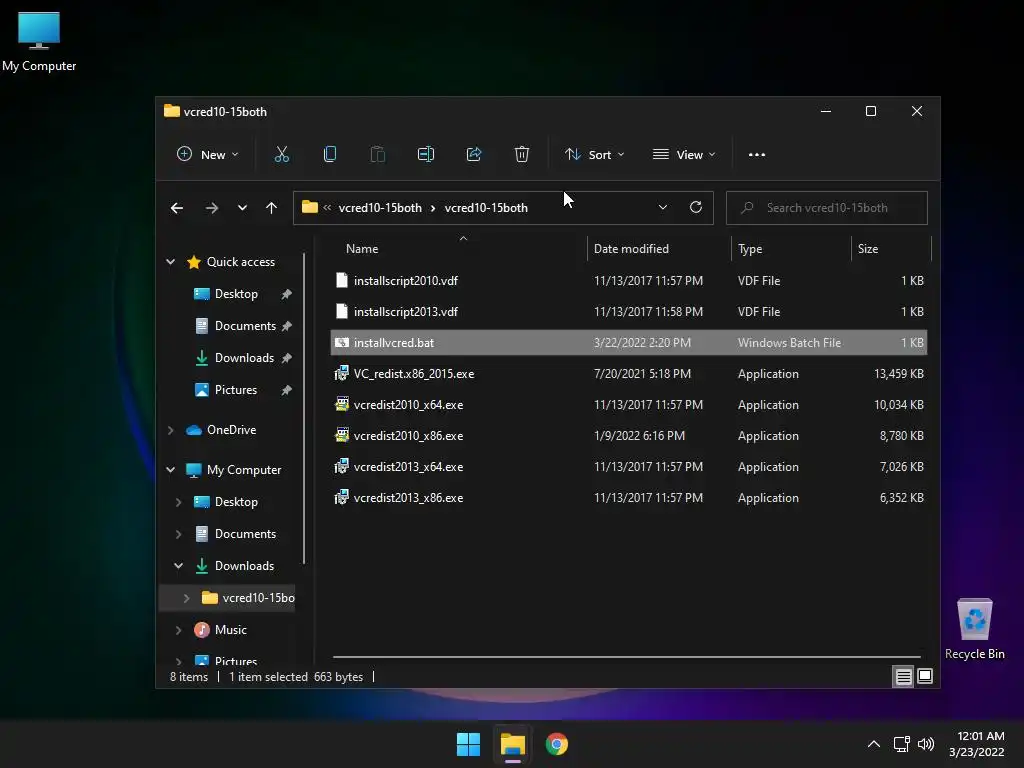Select Music in navigation pane
This screenshot has height=768, width=1024.
pyautogui.click(x=231, y=630)
